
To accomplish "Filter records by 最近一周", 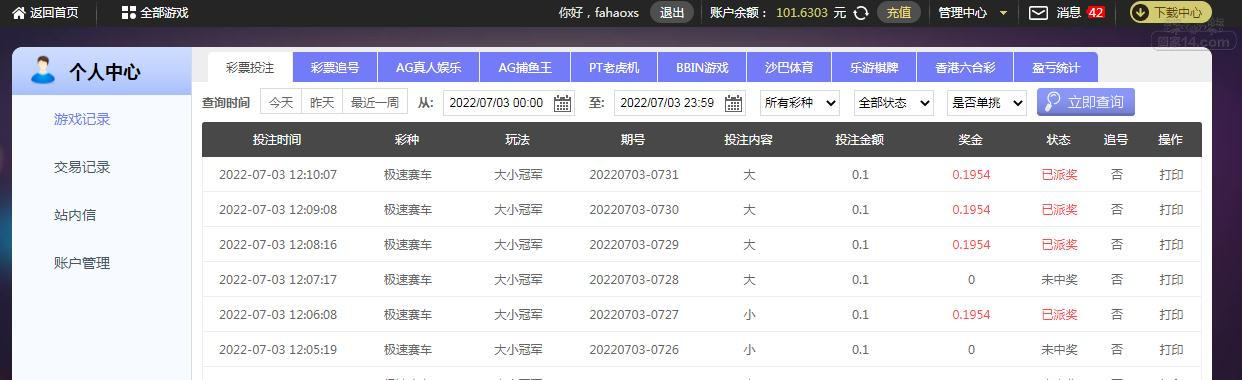I will point(375,102).
